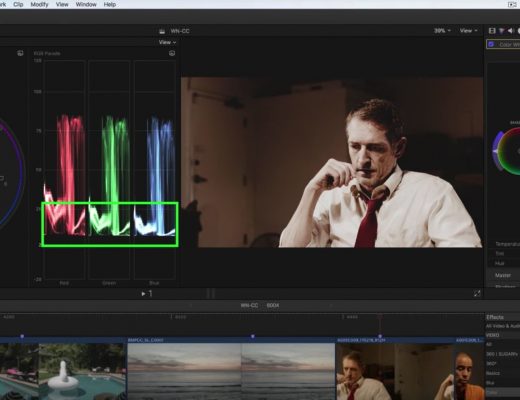This screenshot has height=400, width=520.
Task: Toggle viewer full-screen arrows icon
Action: pos(477,293)
